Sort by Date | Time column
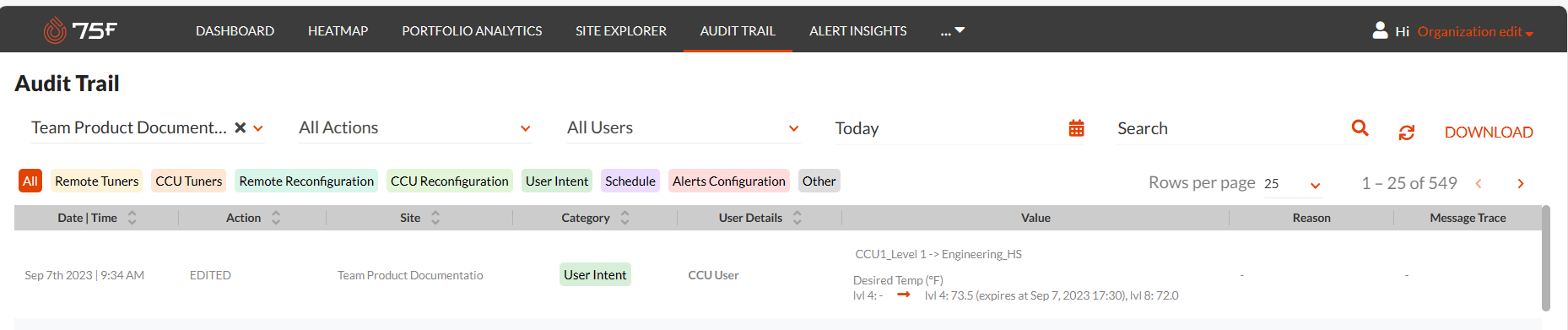The width and height of the screenshot is (1568, 330). point(132,218)
